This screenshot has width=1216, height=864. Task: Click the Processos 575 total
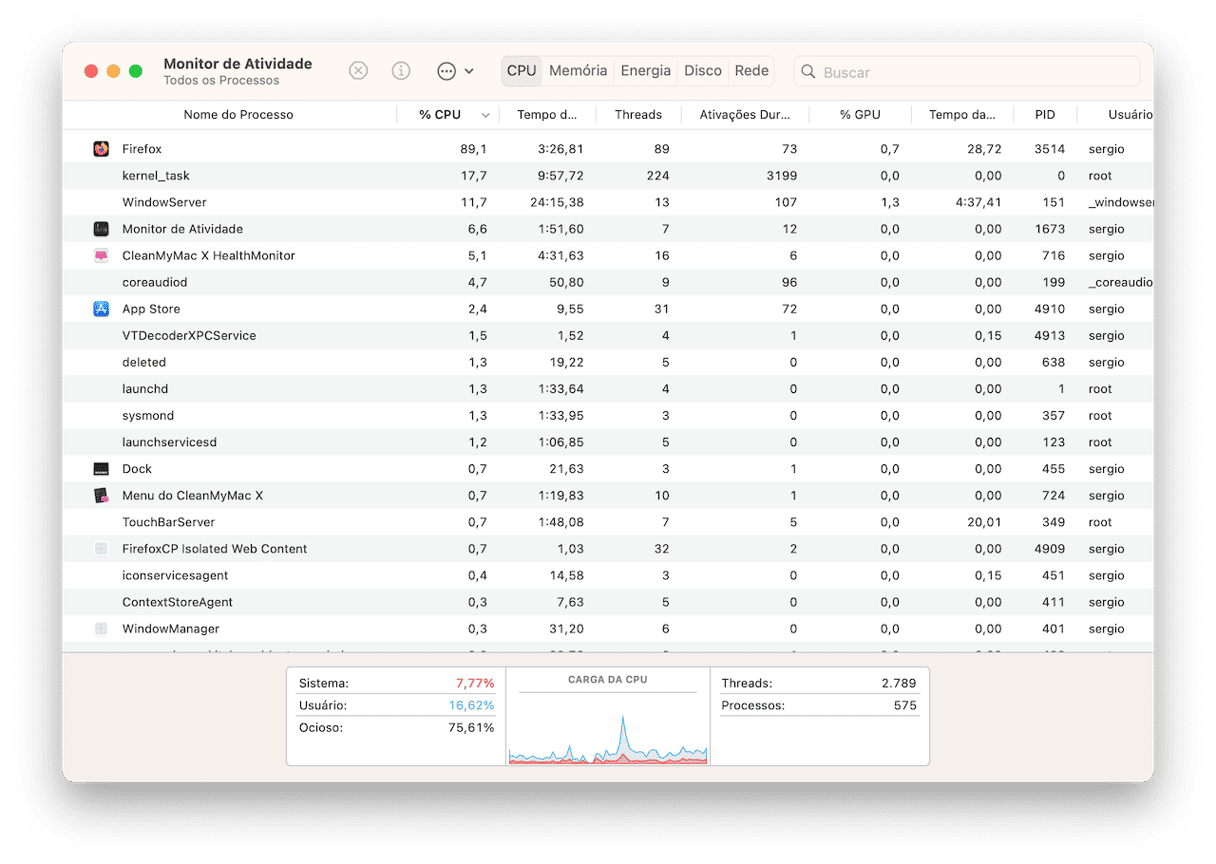coord(905,706)
